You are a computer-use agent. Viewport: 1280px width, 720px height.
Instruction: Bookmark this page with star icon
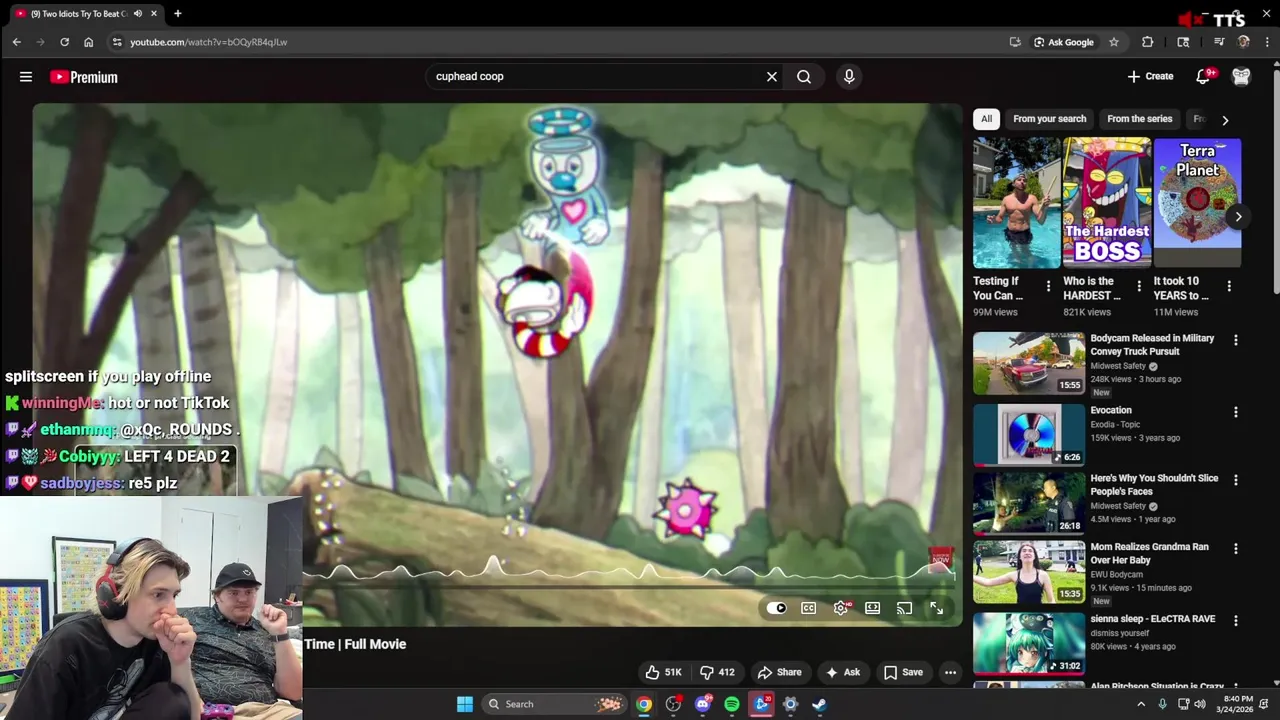tap(1114, 42)
